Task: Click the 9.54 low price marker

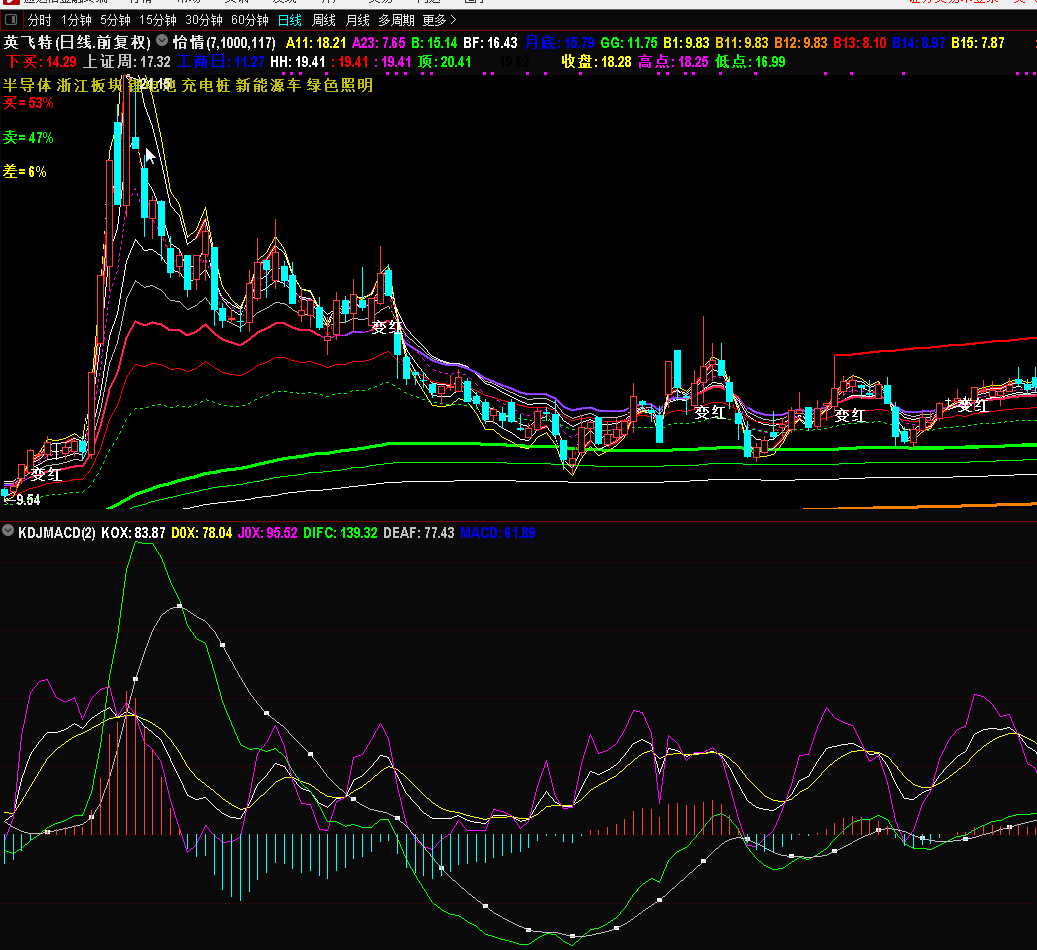Action: coord(28,500)
